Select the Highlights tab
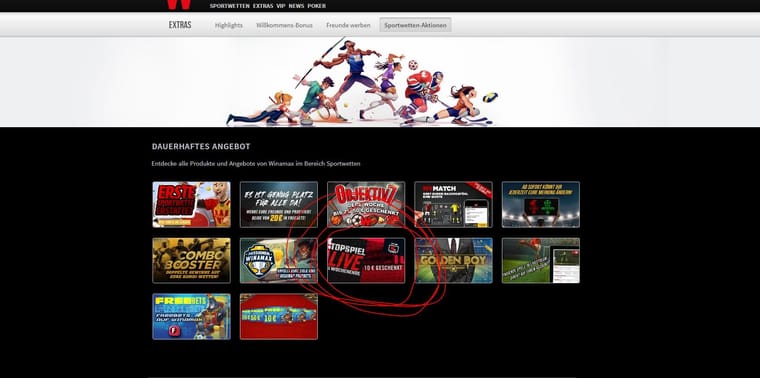 point(229,25)
